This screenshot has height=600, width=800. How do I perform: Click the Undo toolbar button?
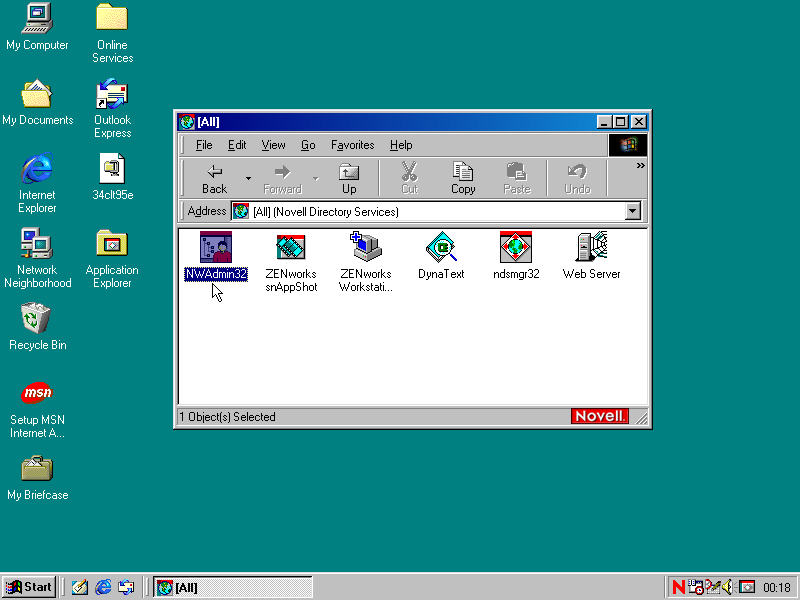(x=577, y=179)
